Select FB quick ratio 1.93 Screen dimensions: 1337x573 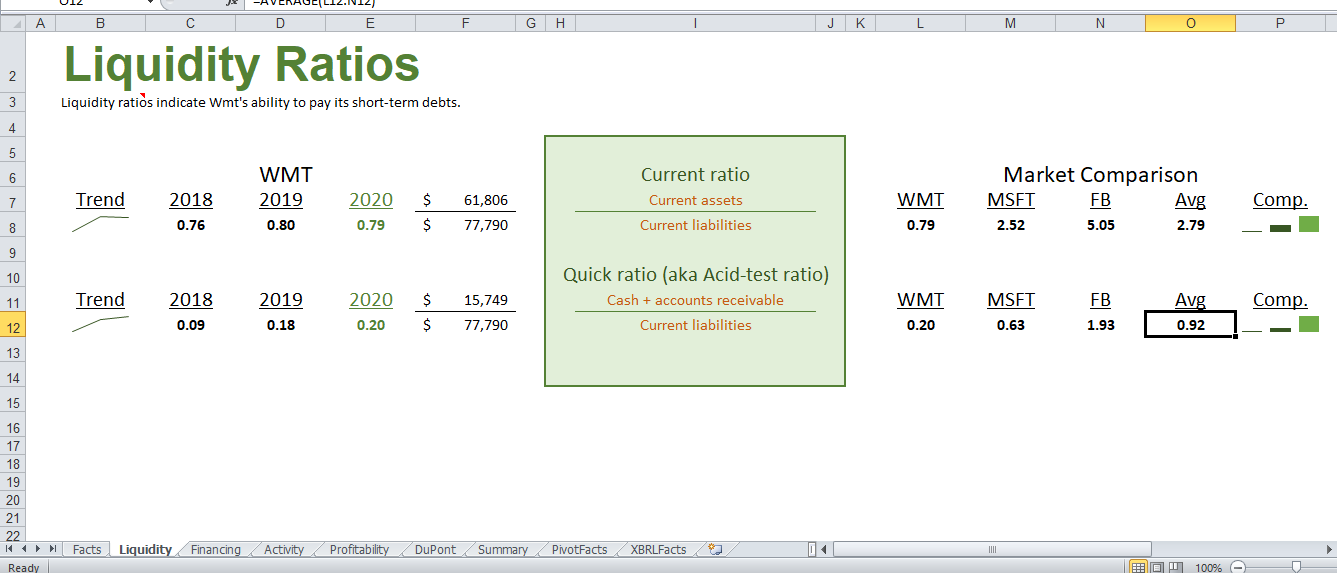click(1101, 325)
